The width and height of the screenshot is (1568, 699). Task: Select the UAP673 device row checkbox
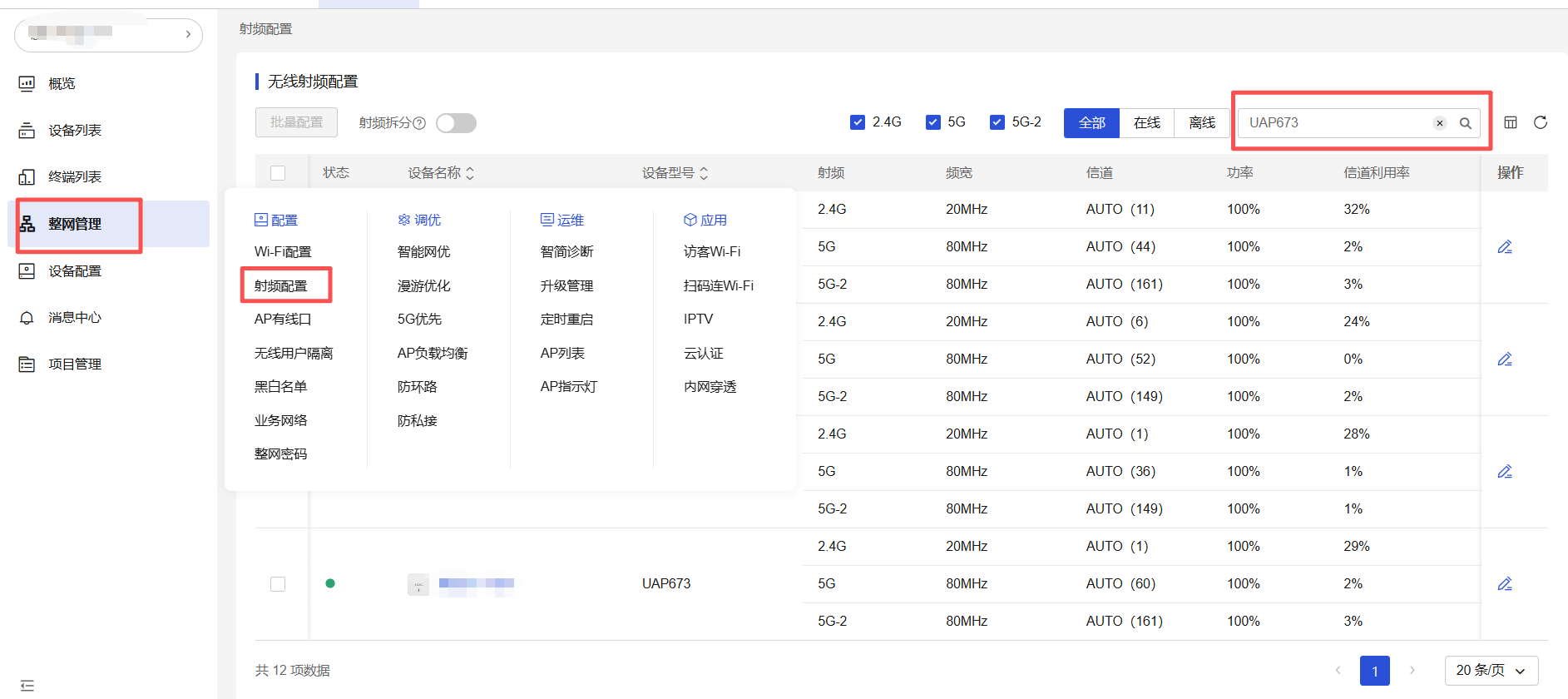(x=278, y=584)
